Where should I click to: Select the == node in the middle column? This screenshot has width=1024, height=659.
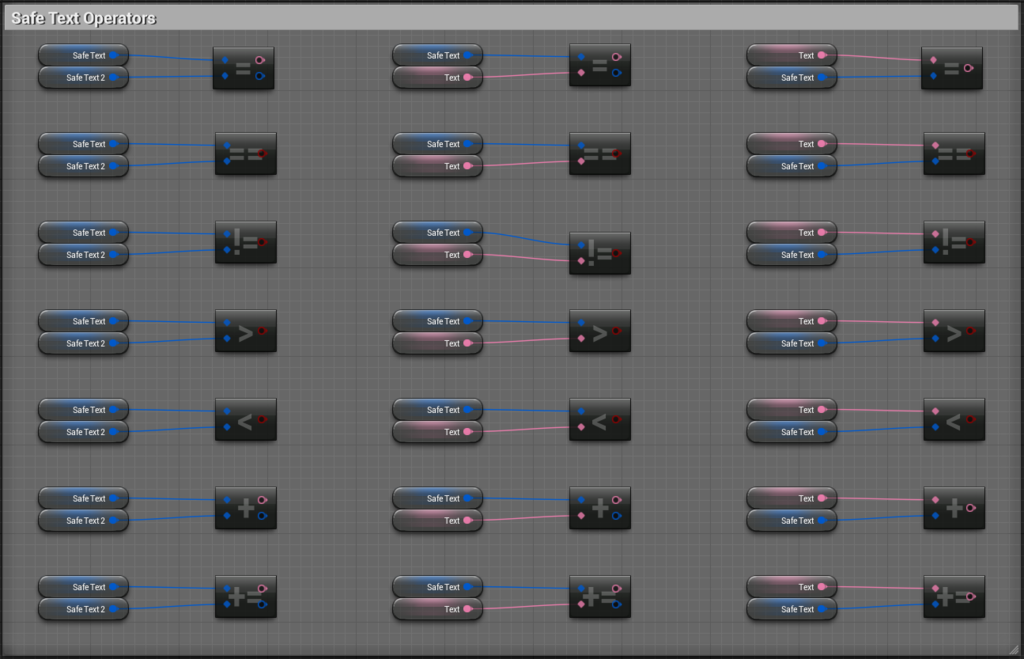coord(599,154)
